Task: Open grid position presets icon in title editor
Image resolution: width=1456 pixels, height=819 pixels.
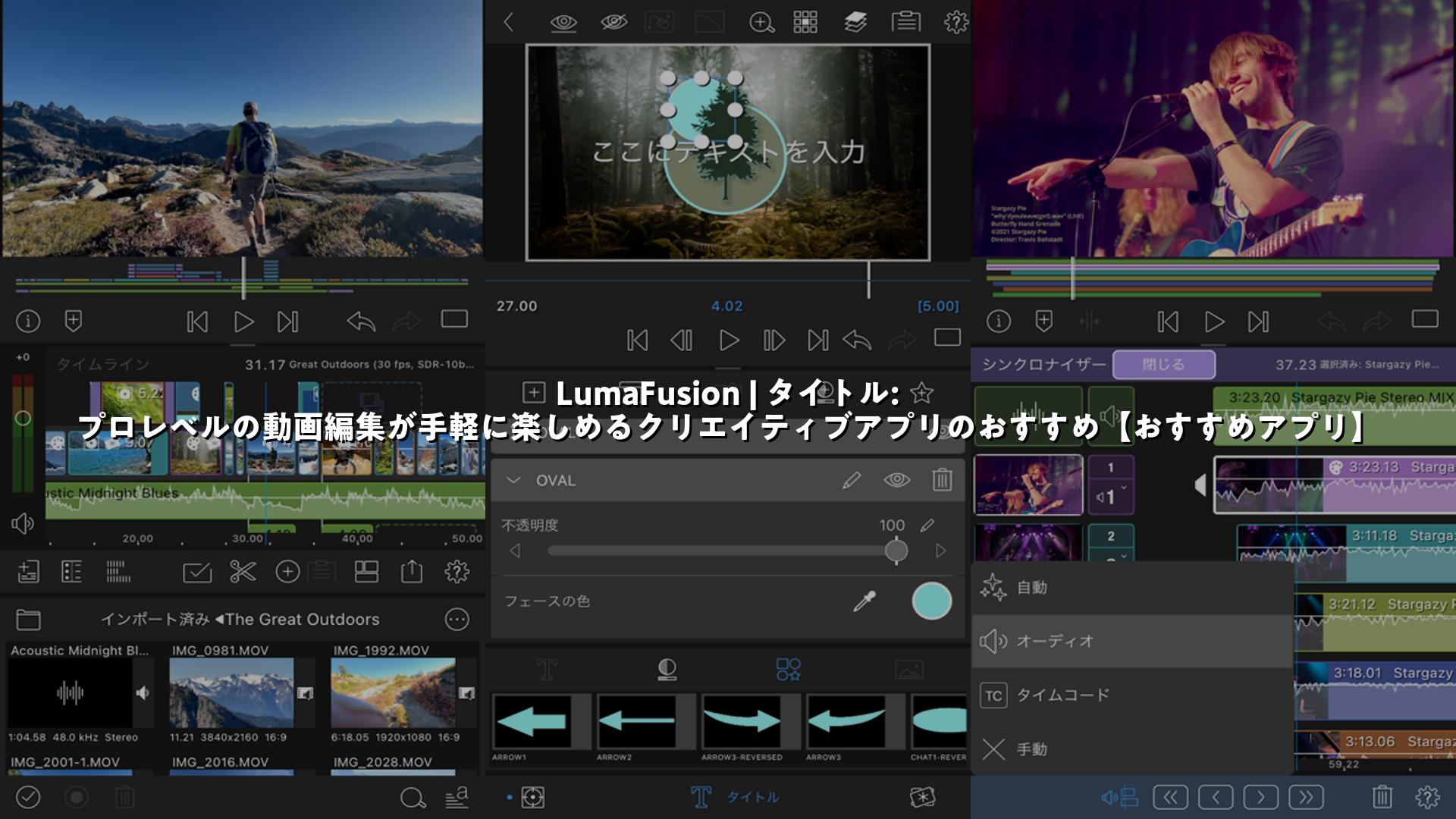Action: pos(805,22)
